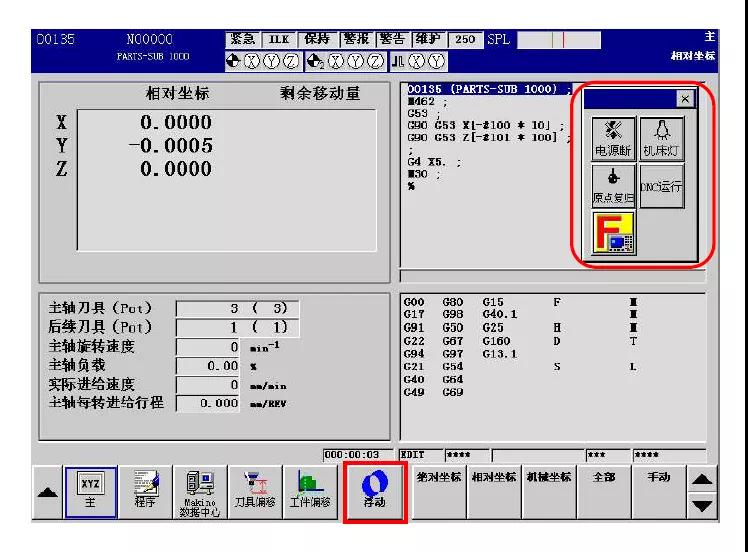Screen dimensions: 748x552
Task: Click the G00 modal code
Action: point(414,302)
